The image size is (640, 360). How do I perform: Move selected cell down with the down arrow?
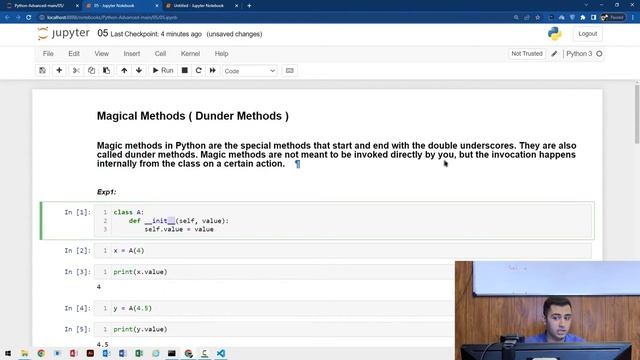click(x=139, y=71)
